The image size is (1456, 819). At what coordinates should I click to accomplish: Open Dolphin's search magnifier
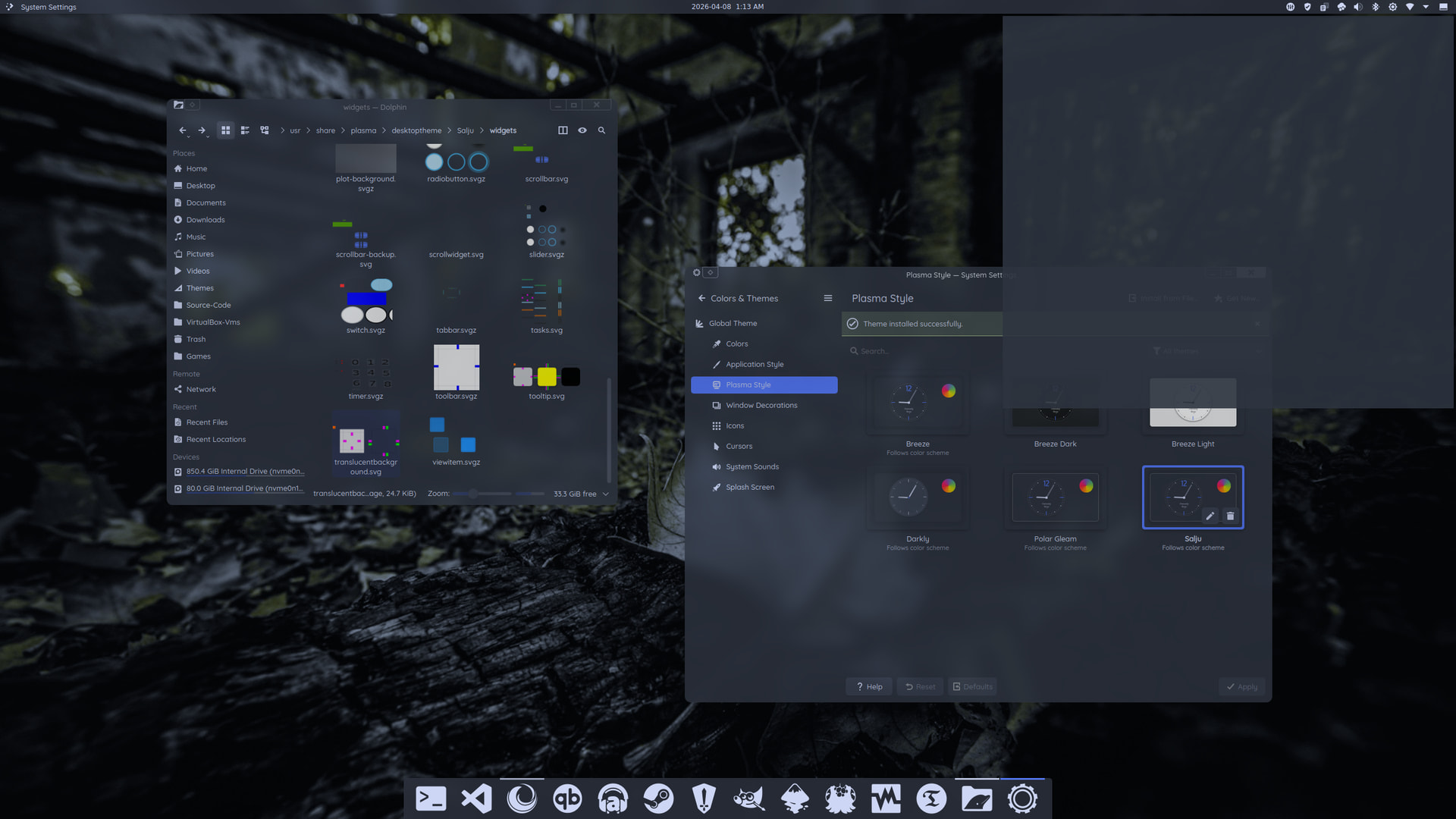tap(601, 130)
